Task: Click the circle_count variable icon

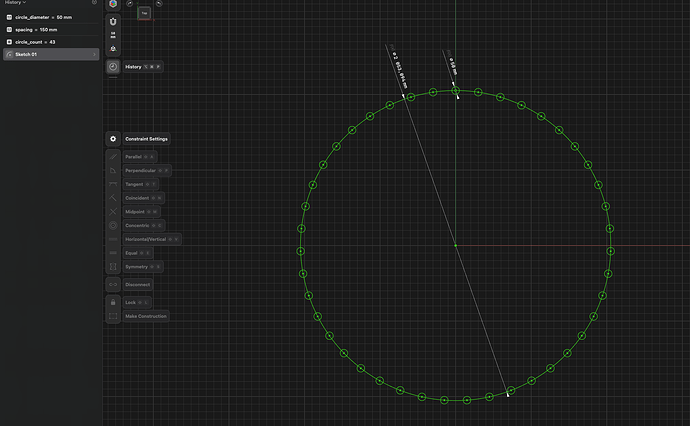Action: tap(9, 42)
